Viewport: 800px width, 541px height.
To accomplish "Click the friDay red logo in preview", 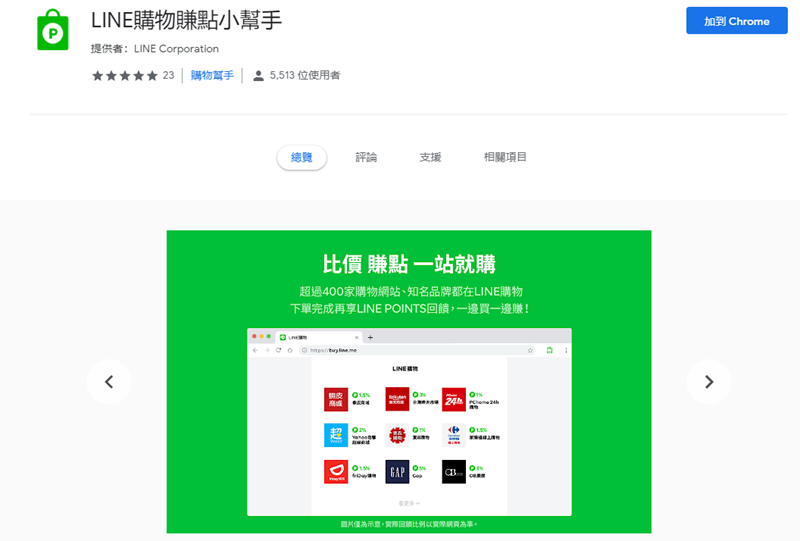I will click(x=336, y=471).
